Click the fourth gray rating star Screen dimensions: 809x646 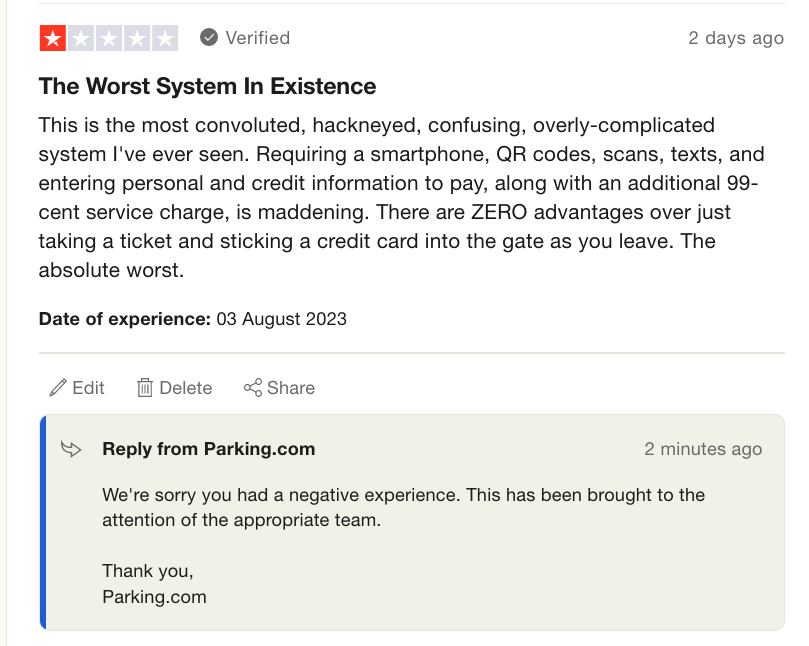coord(137,38)
